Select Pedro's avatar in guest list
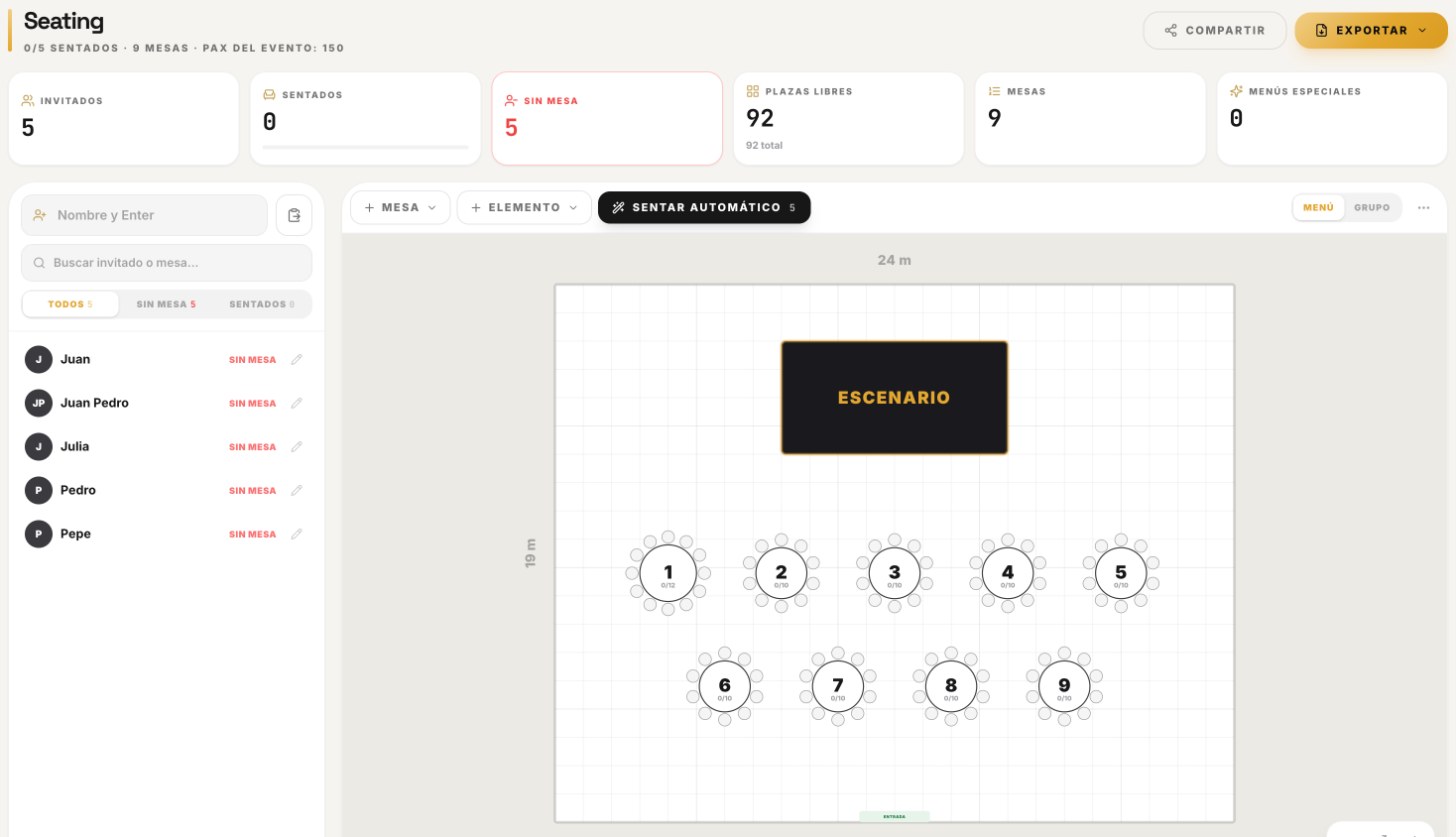The image size is (1456, 837). (x=38, y=490)
